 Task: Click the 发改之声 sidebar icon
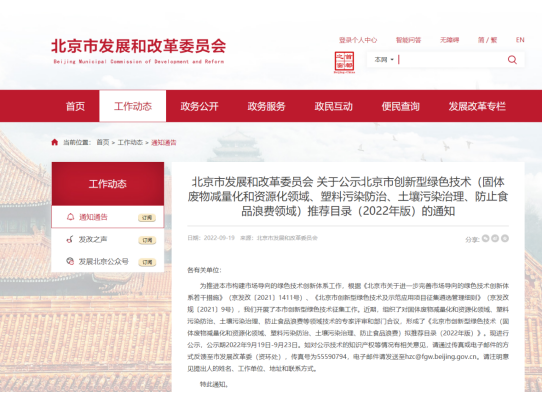(x=70, y=239)
